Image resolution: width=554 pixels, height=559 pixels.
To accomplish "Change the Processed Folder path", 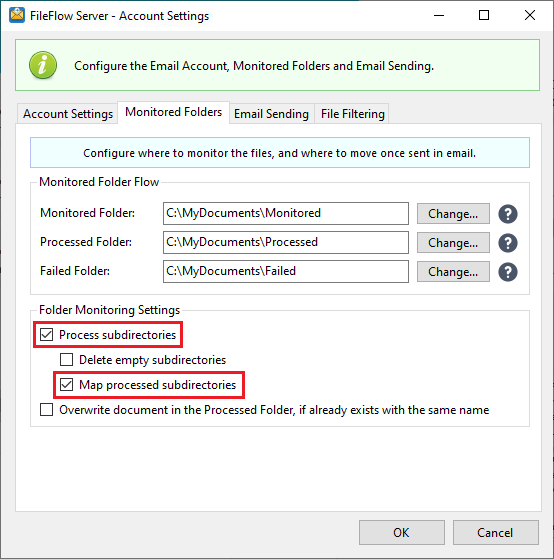I will [453, 243].
